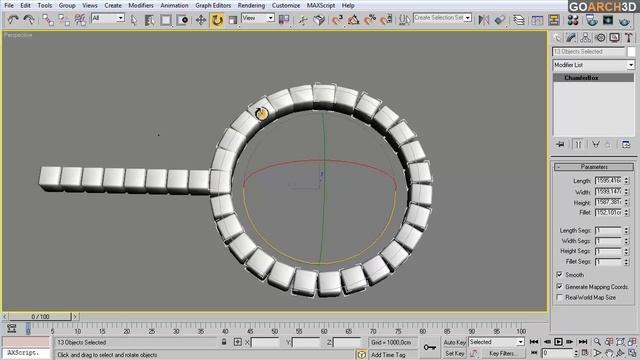The width and height of the screenshot is (640, 360).
Task: Open the Layer Manager icon
Action: [519, 20]
